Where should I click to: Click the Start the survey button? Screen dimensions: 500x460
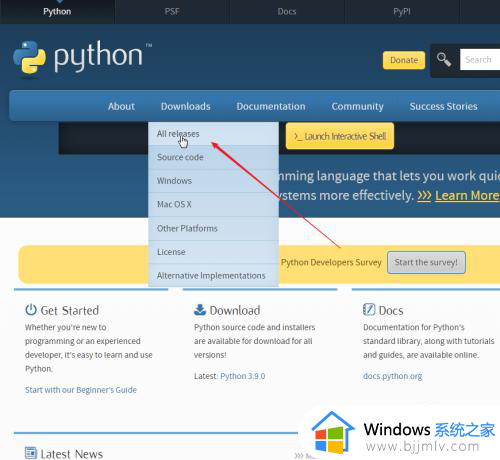(426, 262)
